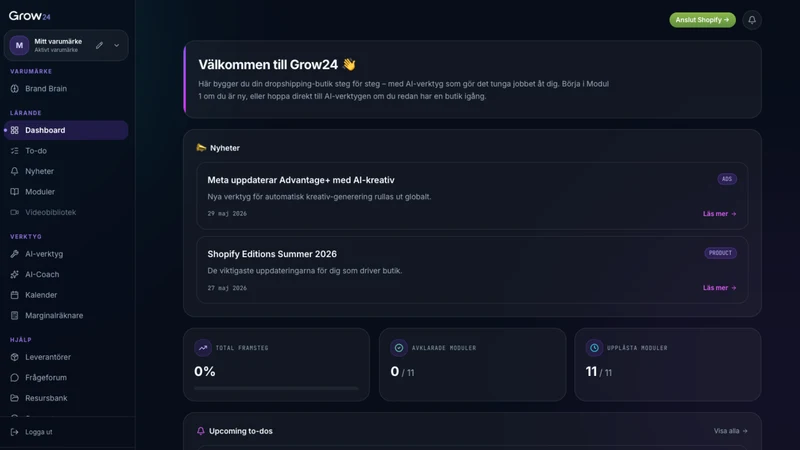800x450 pixels.
Task: Read more about Meta Advantage+ news
Action: click(x=719, y=214)
